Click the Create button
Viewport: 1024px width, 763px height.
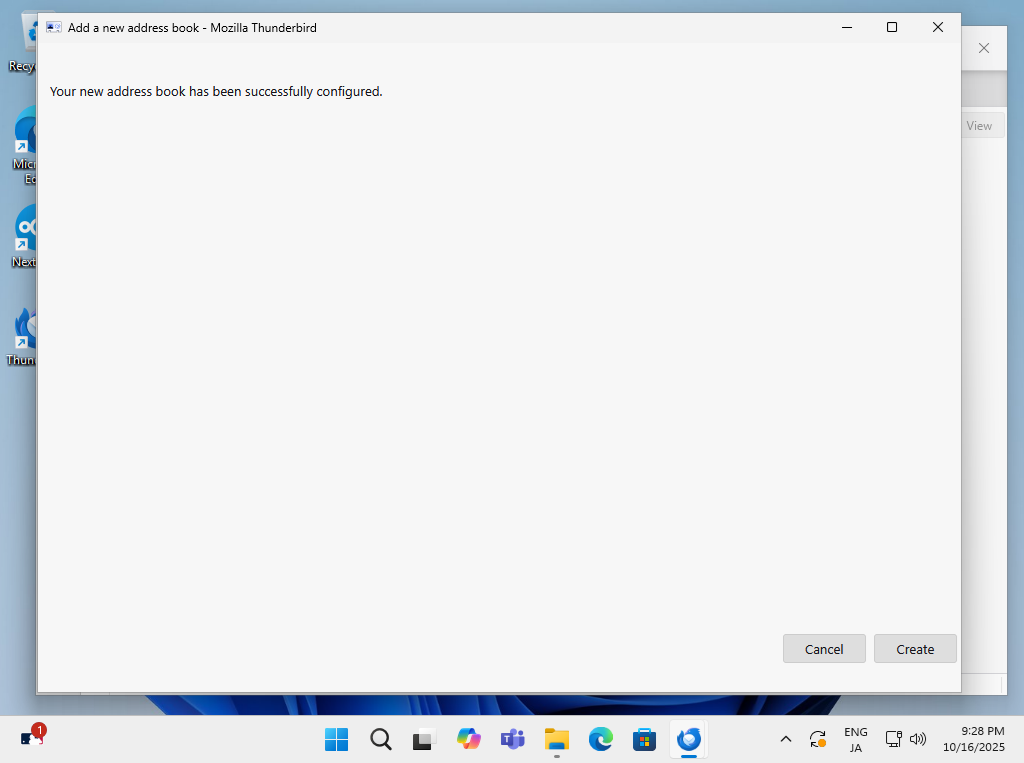pos(915,649)
